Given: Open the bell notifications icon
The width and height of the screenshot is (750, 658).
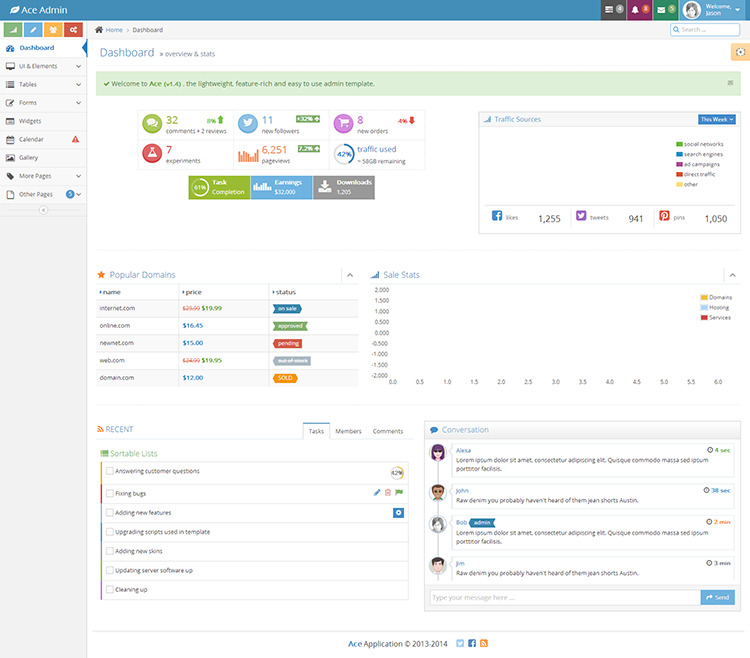Looking at the screenshot, I should click(639, 10).
